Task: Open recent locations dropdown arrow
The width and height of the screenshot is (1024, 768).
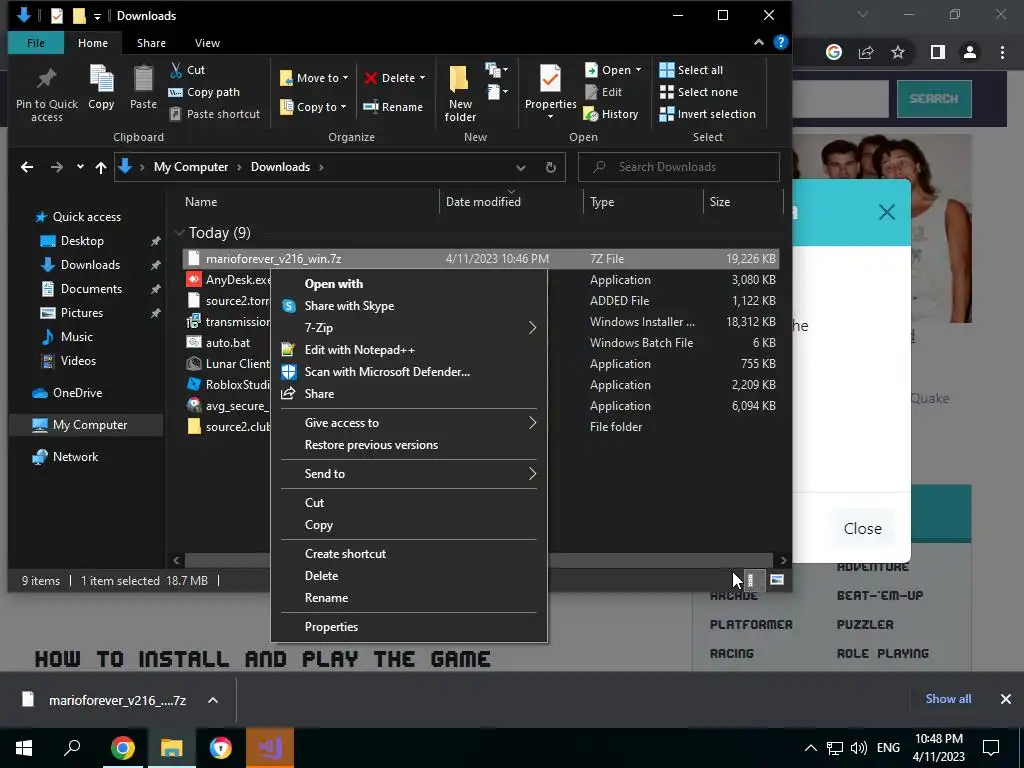Action: 80,167
